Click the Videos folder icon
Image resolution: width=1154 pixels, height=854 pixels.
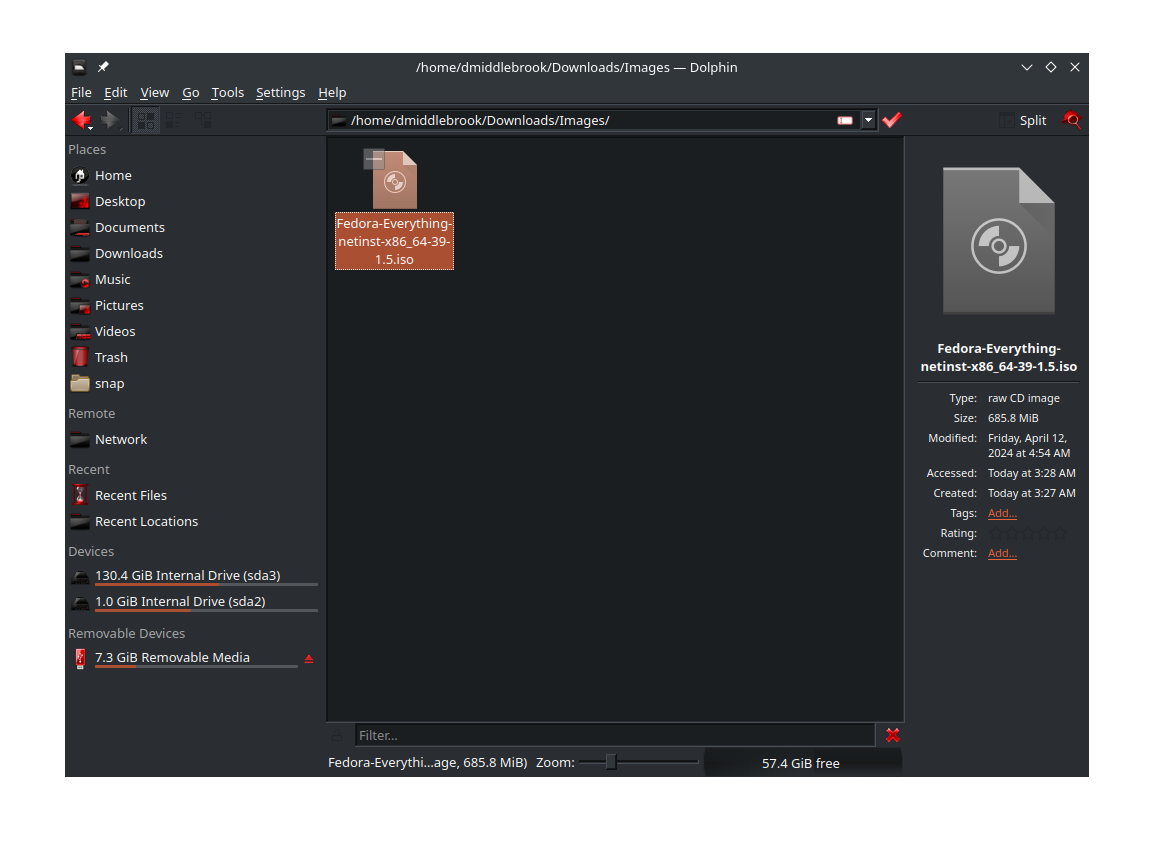[79, 331]
